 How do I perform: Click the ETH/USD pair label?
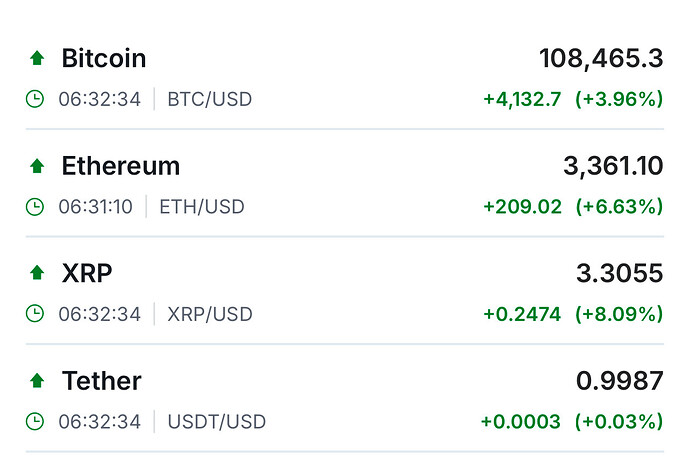202,207
